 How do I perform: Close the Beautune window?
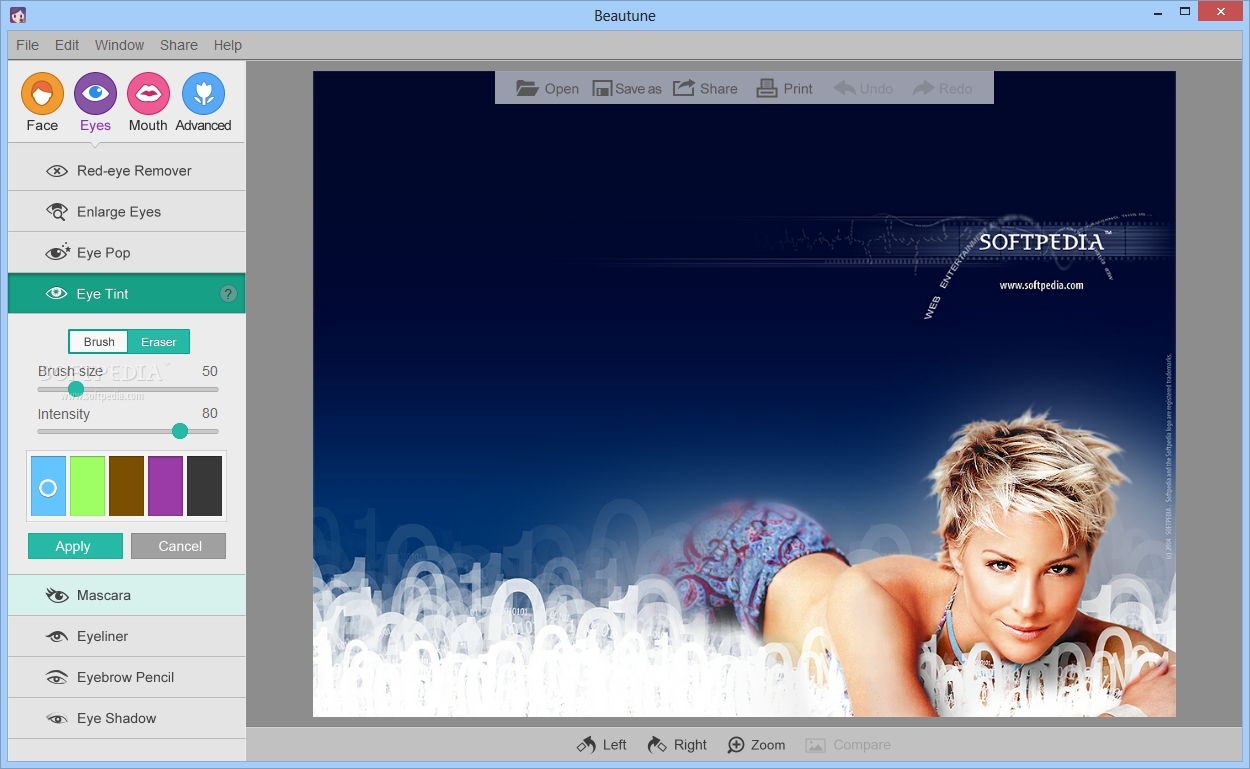1221,13
